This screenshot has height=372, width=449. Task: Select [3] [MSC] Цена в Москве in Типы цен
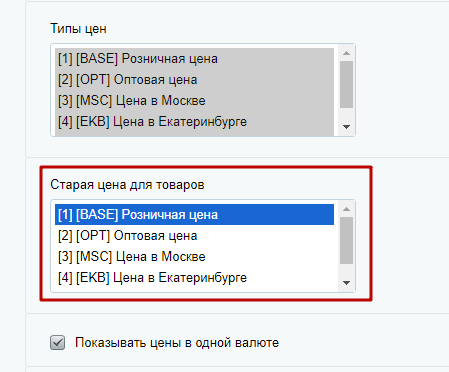coord(194,101)
